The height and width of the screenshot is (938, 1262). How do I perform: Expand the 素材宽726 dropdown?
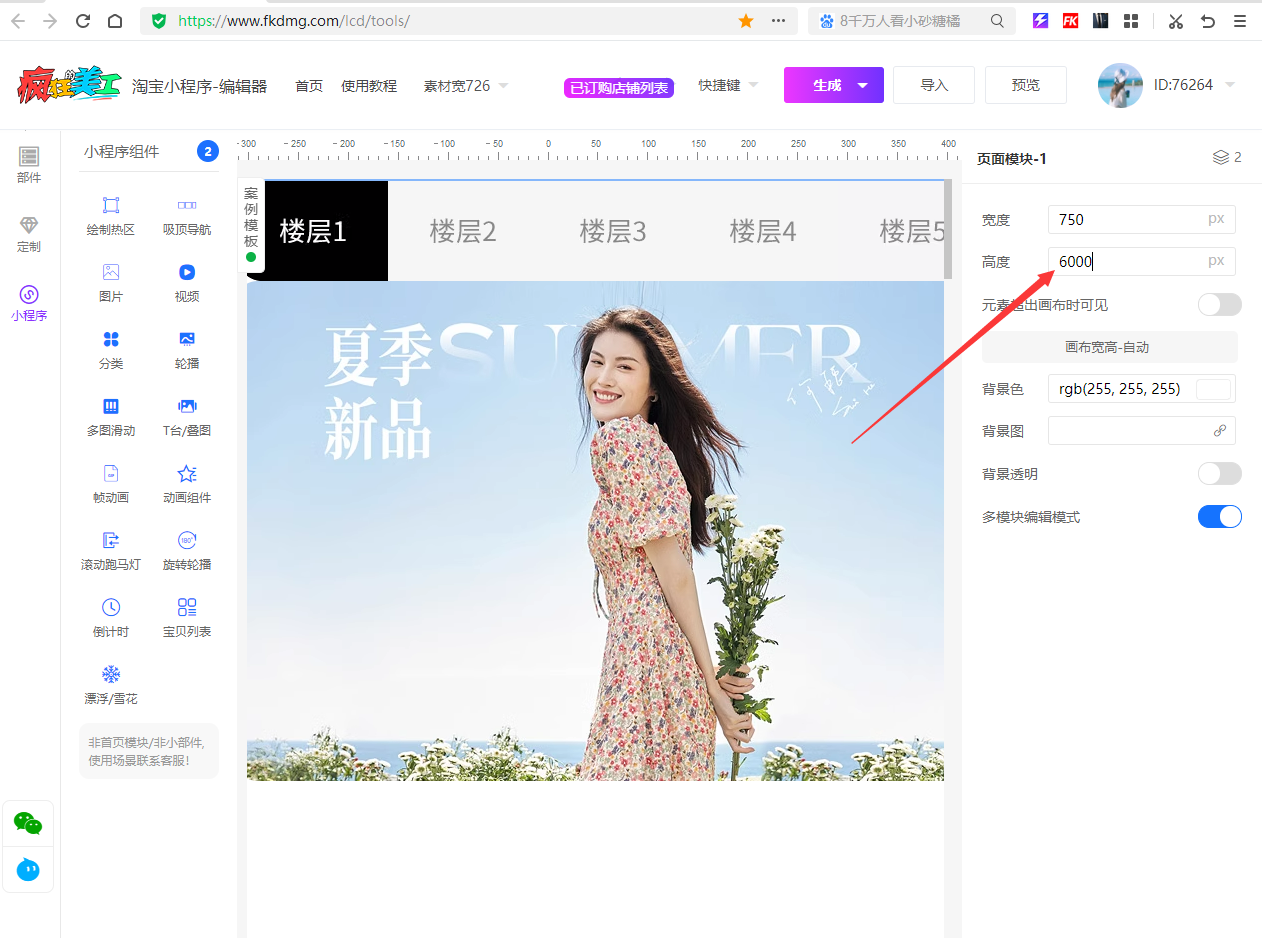click(x=466, y=86)
